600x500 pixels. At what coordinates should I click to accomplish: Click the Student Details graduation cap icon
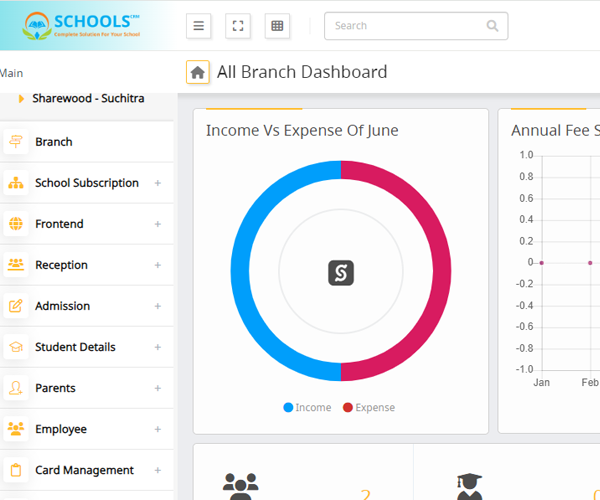click(16, 347)
